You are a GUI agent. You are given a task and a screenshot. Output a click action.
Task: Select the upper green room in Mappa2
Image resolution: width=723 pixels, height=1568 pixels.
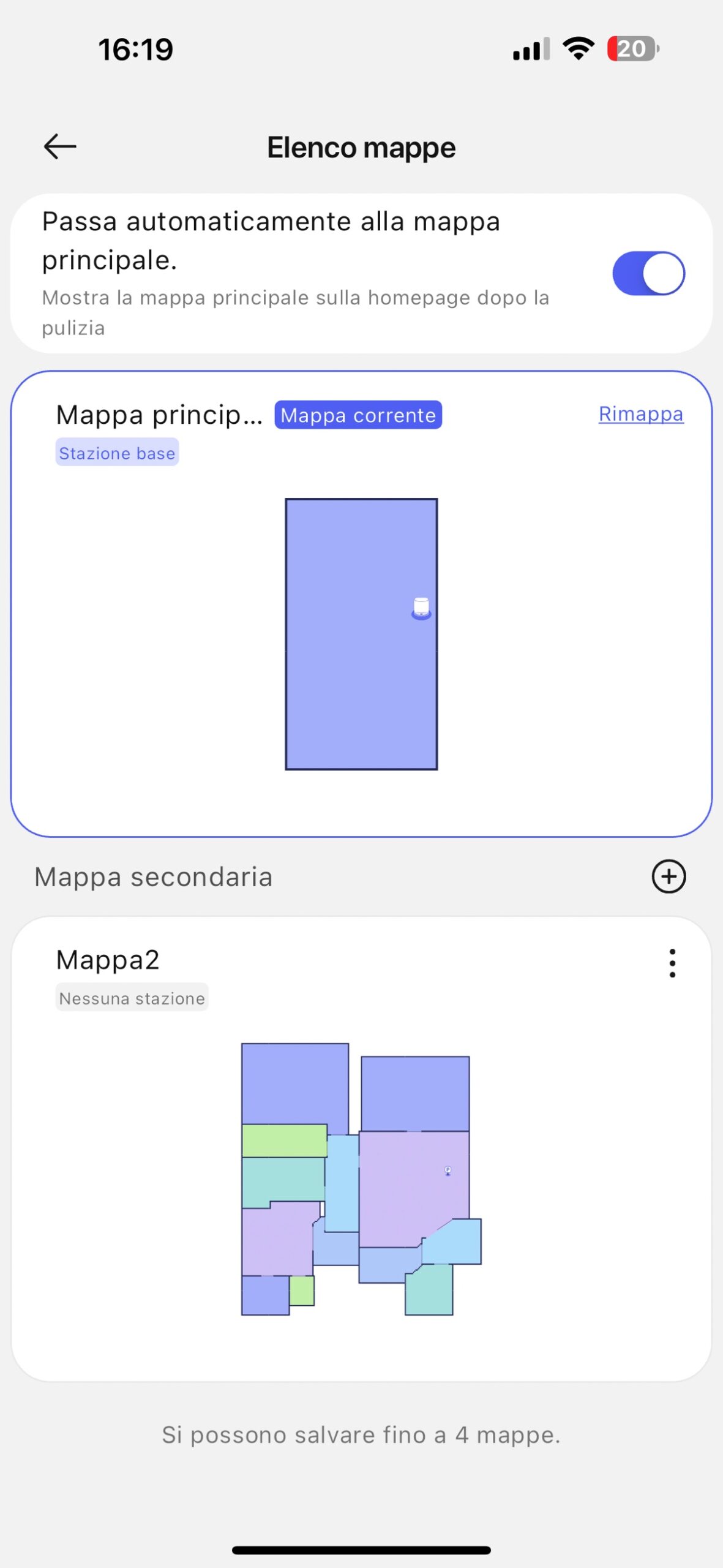tap(284, 1140)
